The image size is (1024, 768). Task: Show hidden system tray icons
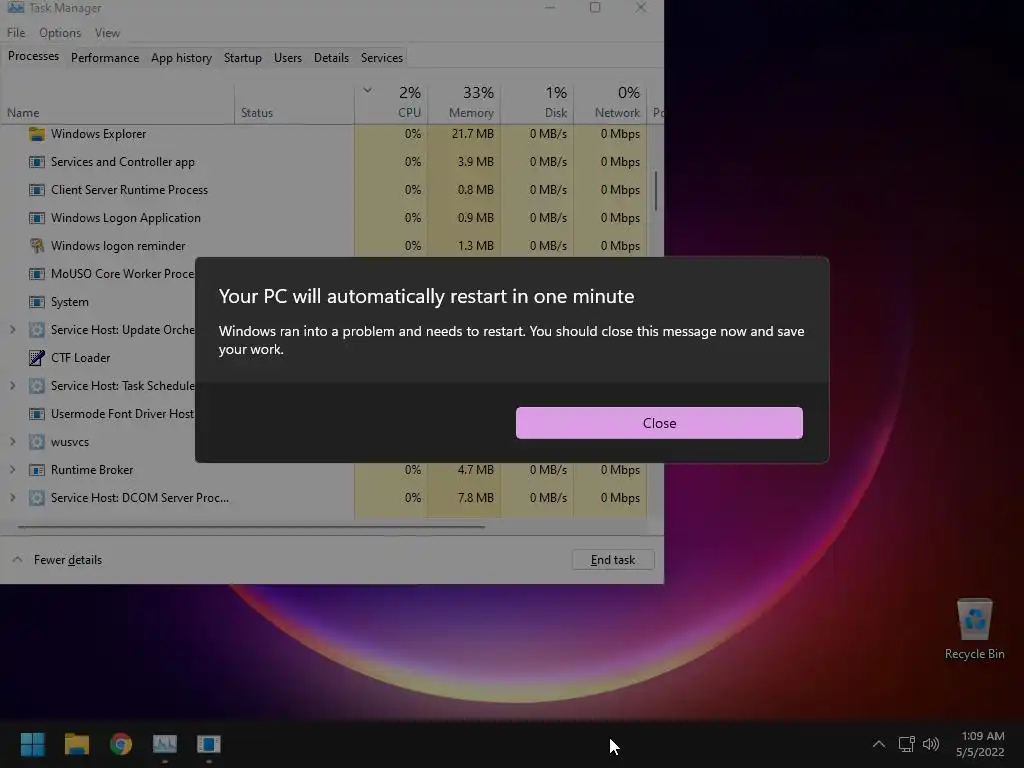[x=879, y=744]
